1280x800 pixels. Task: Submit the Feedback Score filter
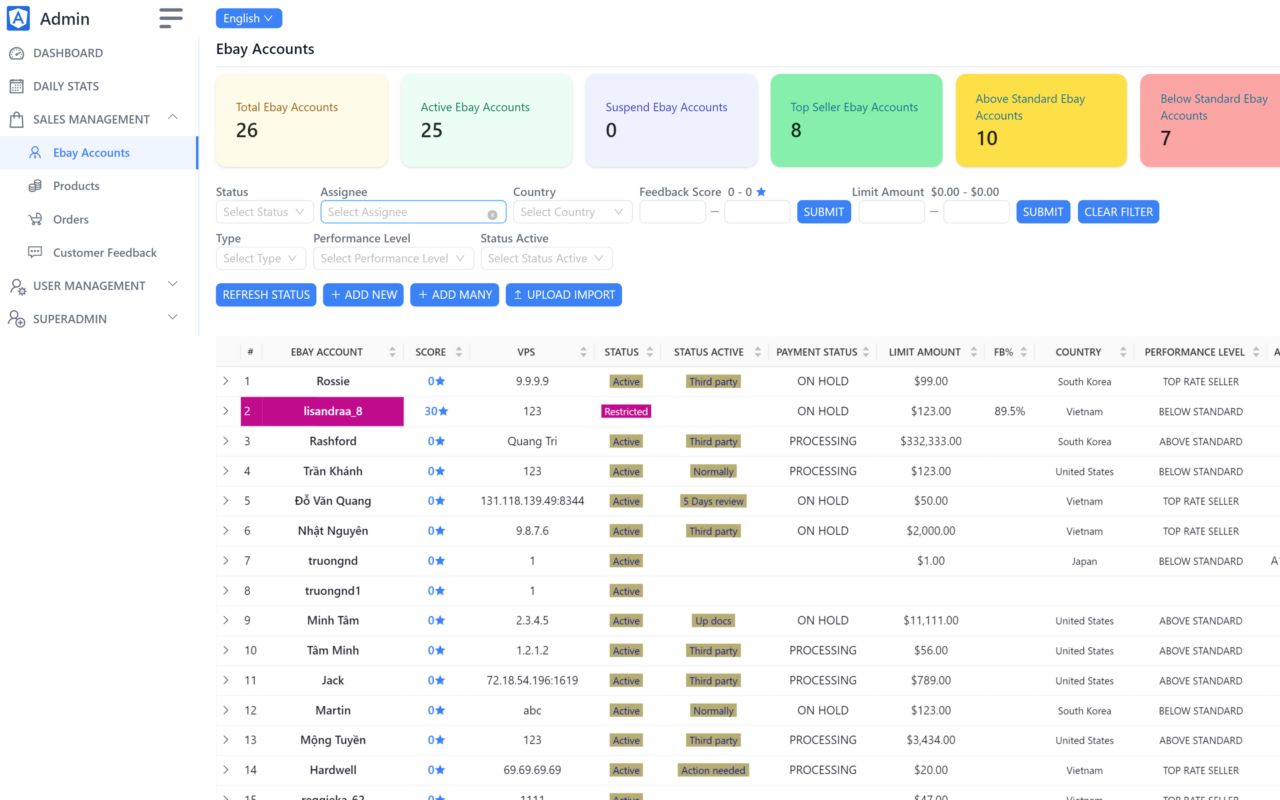coord(824,212)
